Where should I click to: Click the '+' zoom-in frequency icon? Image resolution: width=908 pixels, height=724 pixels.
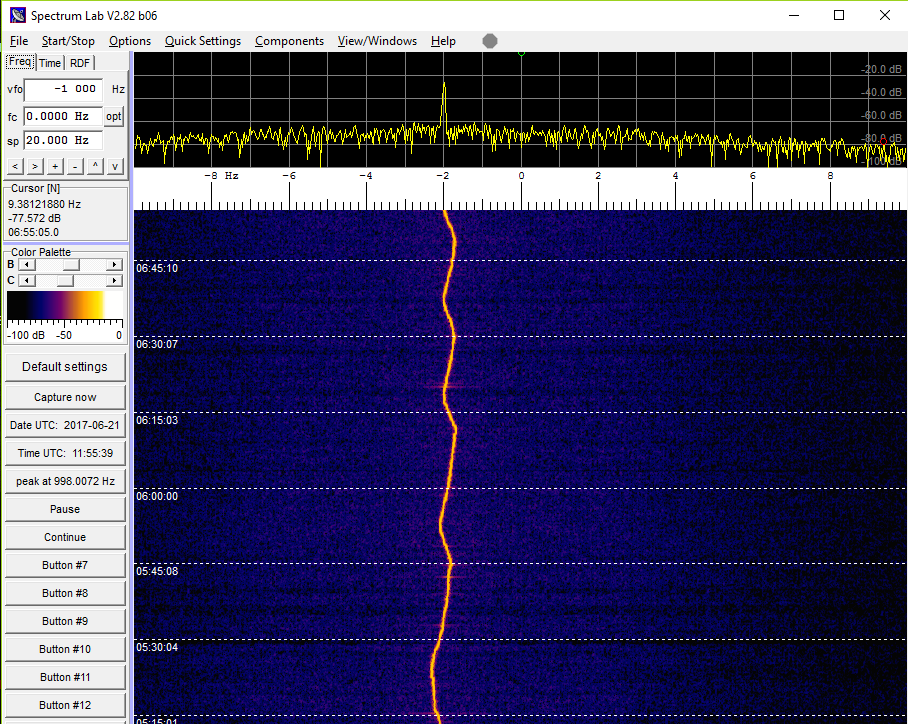55,166
